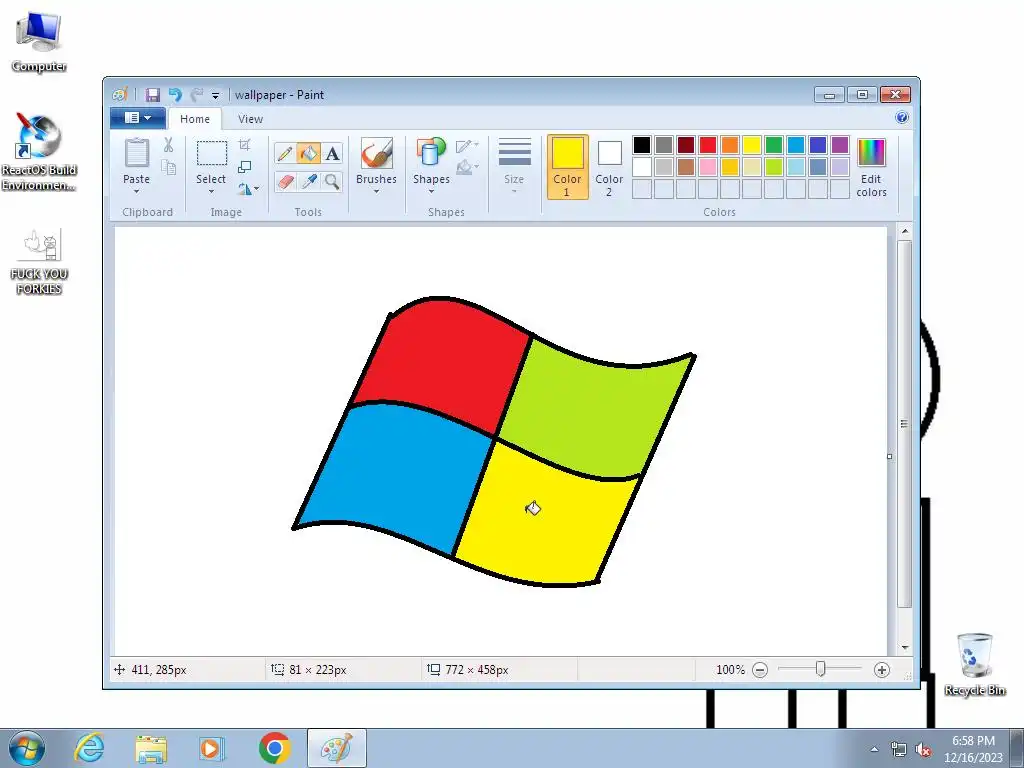Open Chrome from taskbar
Image resolution: width=1024 pixels, height=768 pixels.
pos(275,748)
